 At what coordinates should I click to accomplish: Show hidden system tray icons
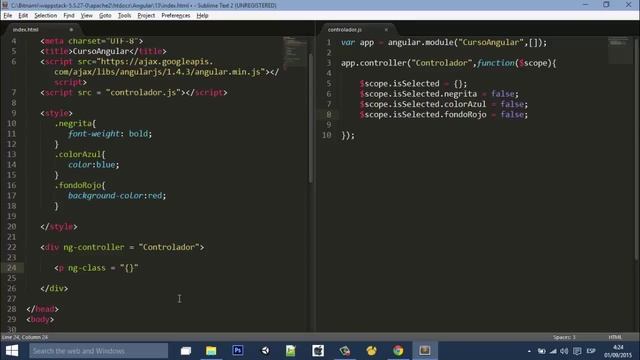pyautogui.click(x=529, y=351)
